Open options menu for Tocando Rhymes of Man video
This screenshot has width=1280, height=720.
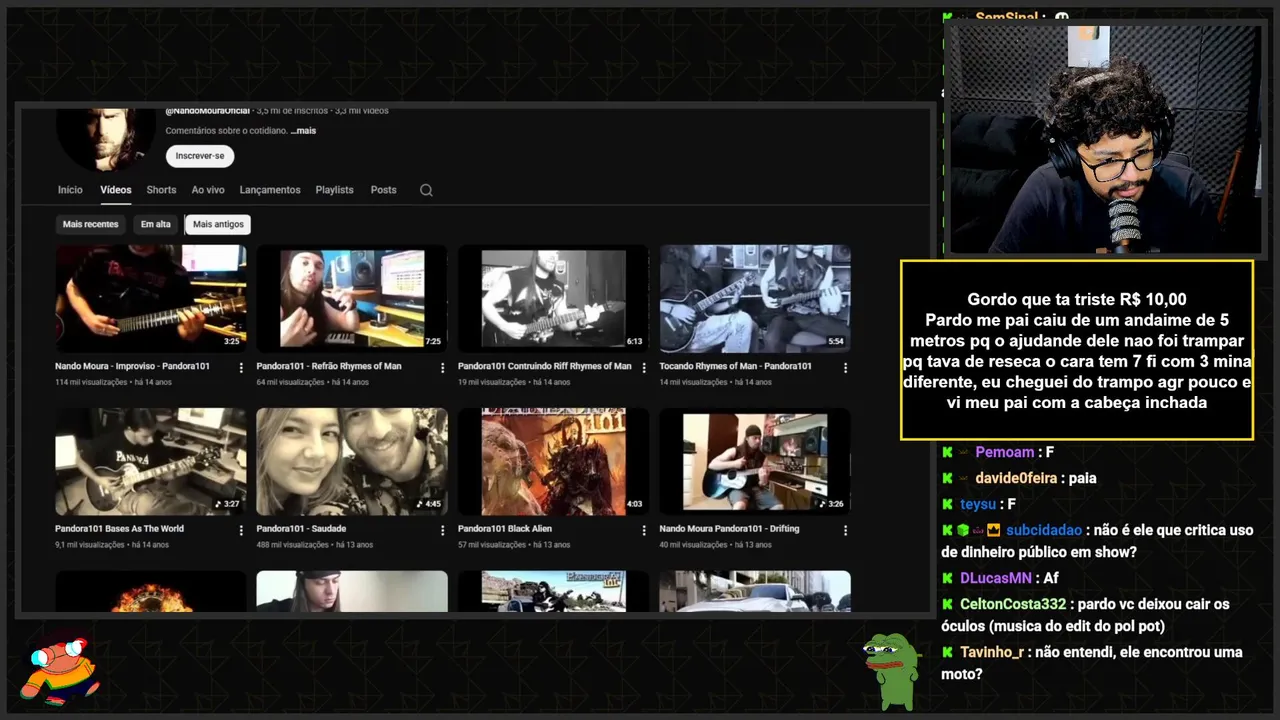pyautogui.click(x=846, y=368)
